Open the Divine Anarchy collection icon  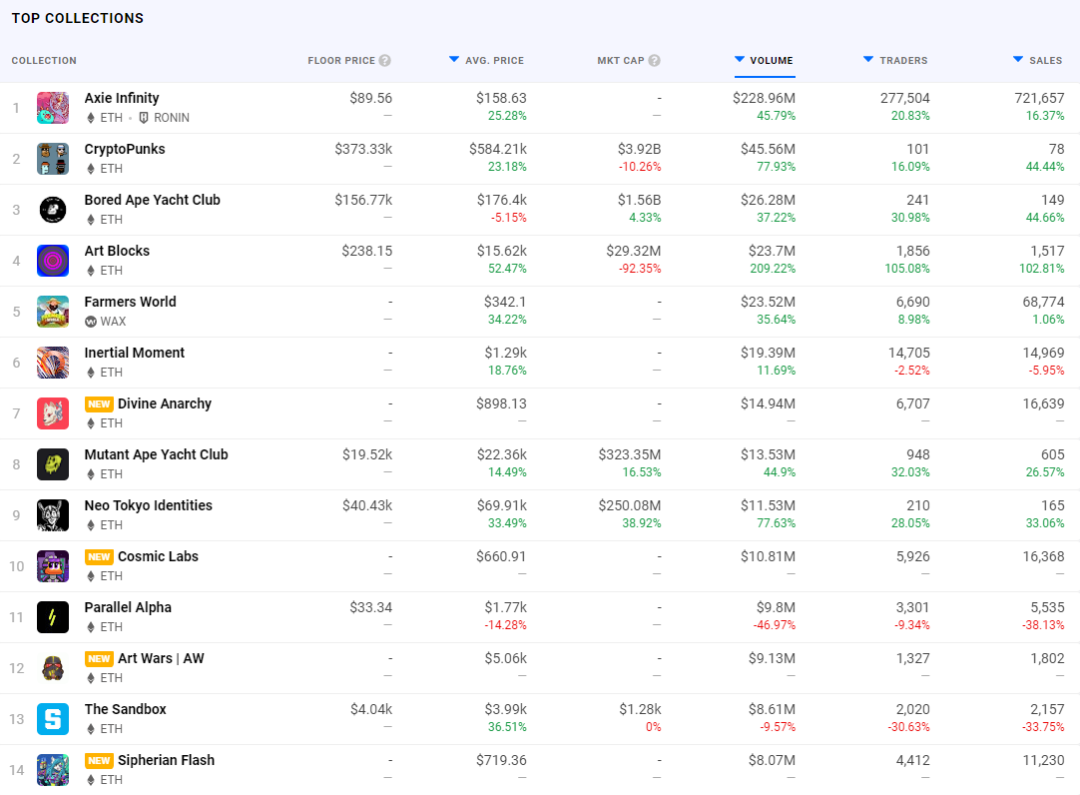[53, 414]
